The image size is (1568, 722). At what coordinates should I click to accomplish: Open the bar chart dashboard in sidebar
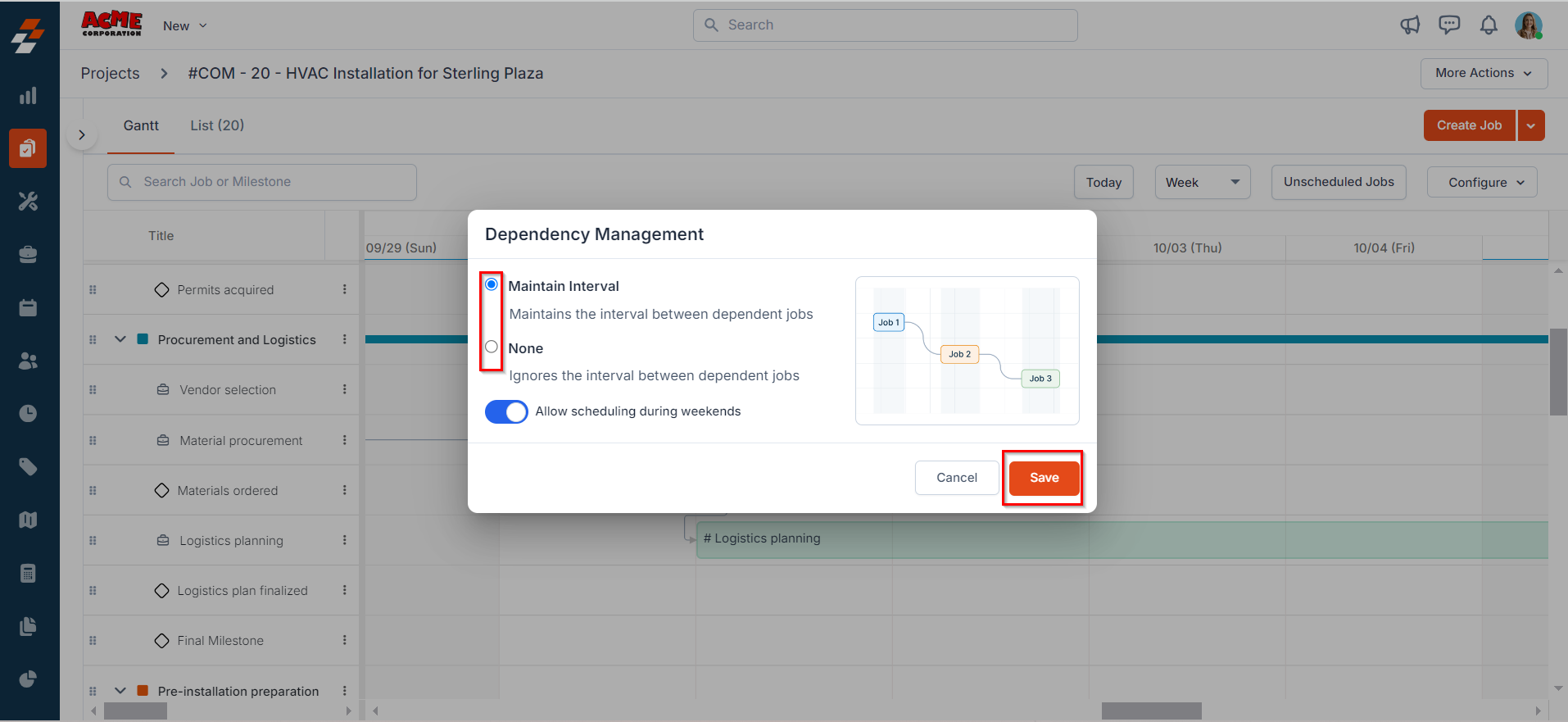28,96
